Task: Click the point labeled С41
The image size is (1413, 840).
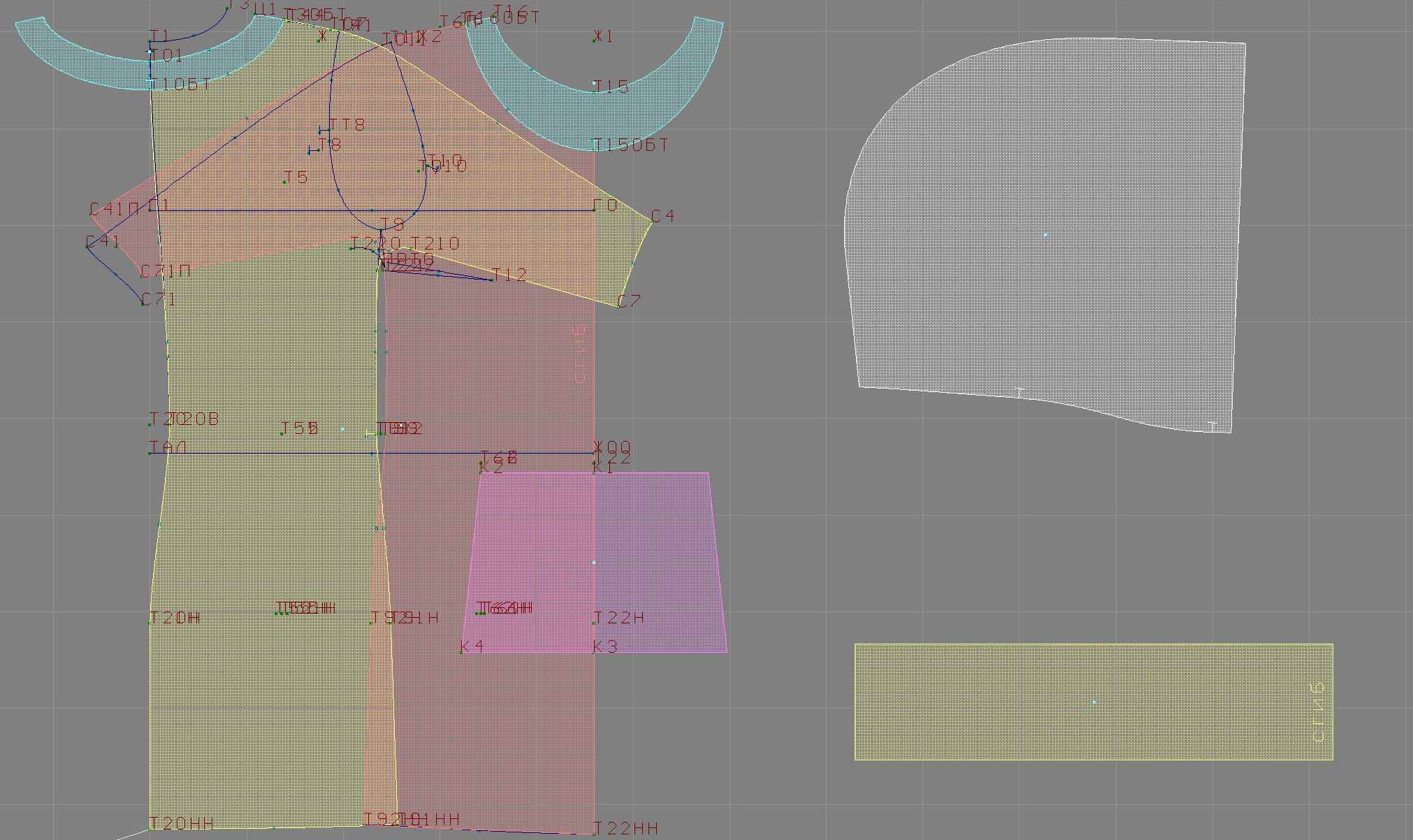Action: tap(87, 247)
